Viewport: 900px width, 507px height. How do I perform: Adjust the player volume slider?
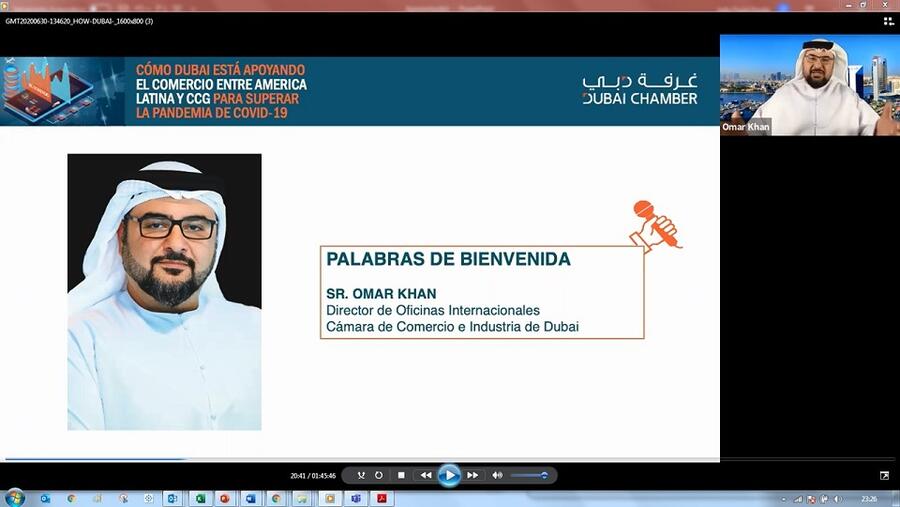[x=529, y=475]
